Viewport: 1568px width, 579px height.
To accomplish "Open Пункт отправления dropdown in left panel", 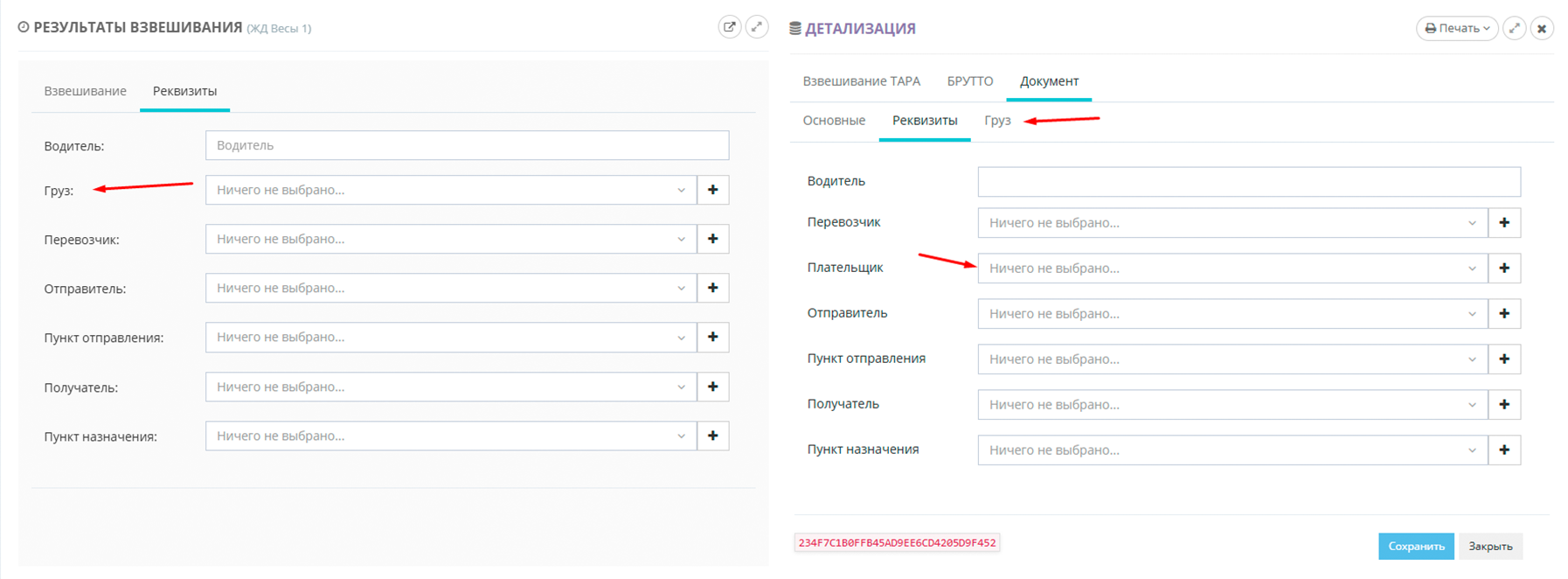I will (x=451, y=338).
